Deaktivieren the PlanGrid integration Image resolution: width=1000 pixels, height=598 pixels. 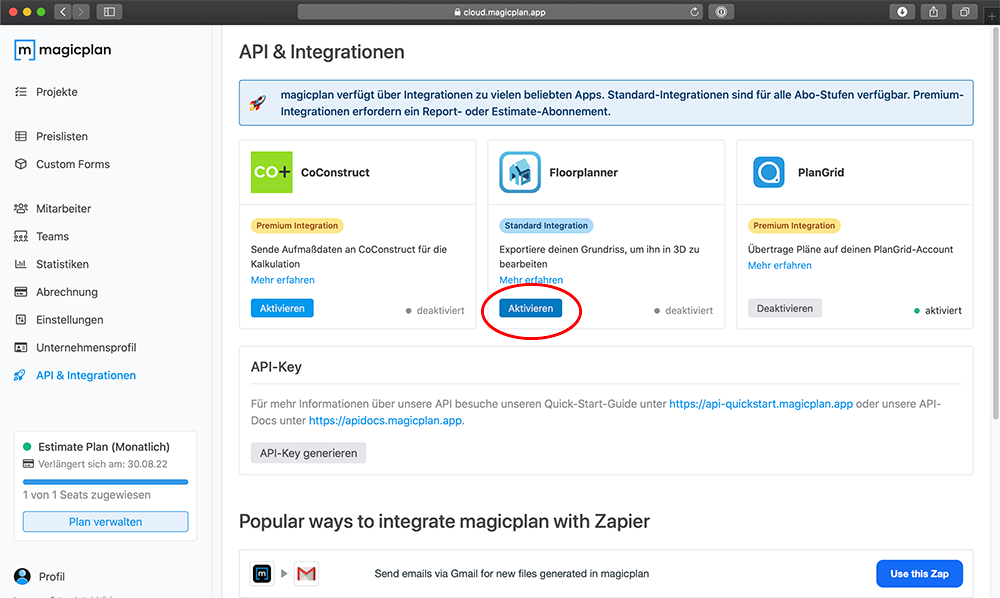[x=785, y=308]
